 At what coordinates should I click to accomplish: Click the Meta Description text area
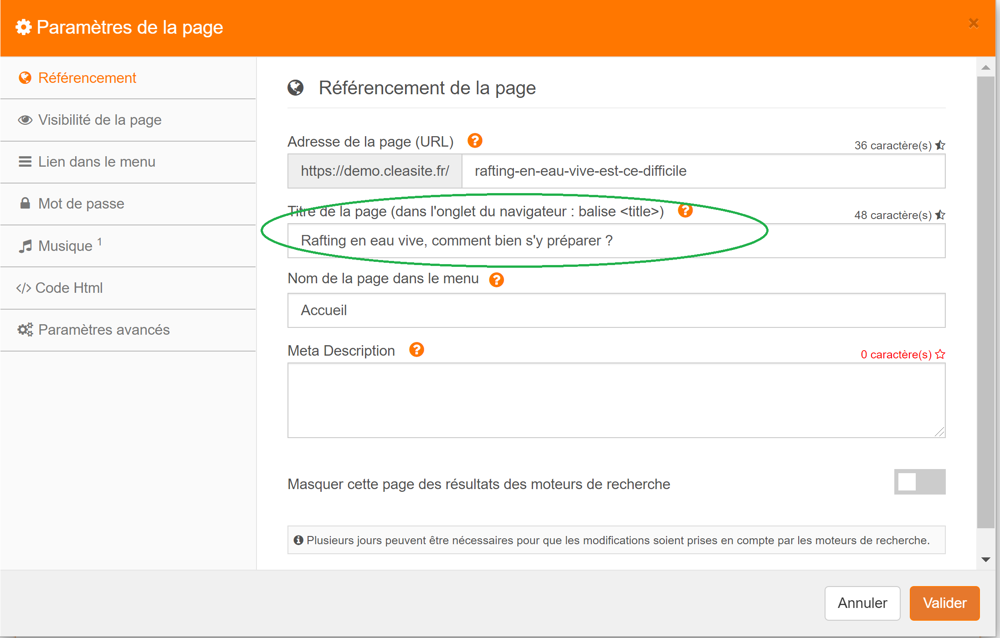click(x=616, y=400)
